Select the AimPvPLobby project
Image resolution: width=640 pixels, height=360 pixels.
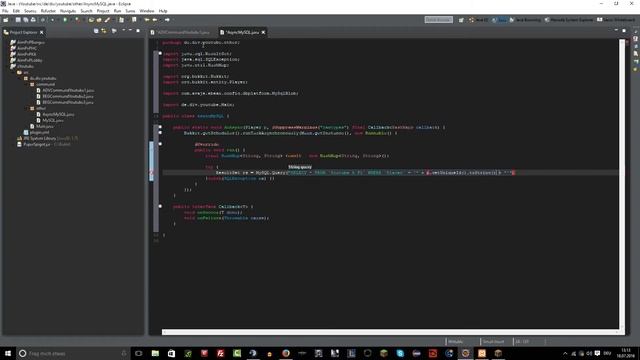(26, 60)
